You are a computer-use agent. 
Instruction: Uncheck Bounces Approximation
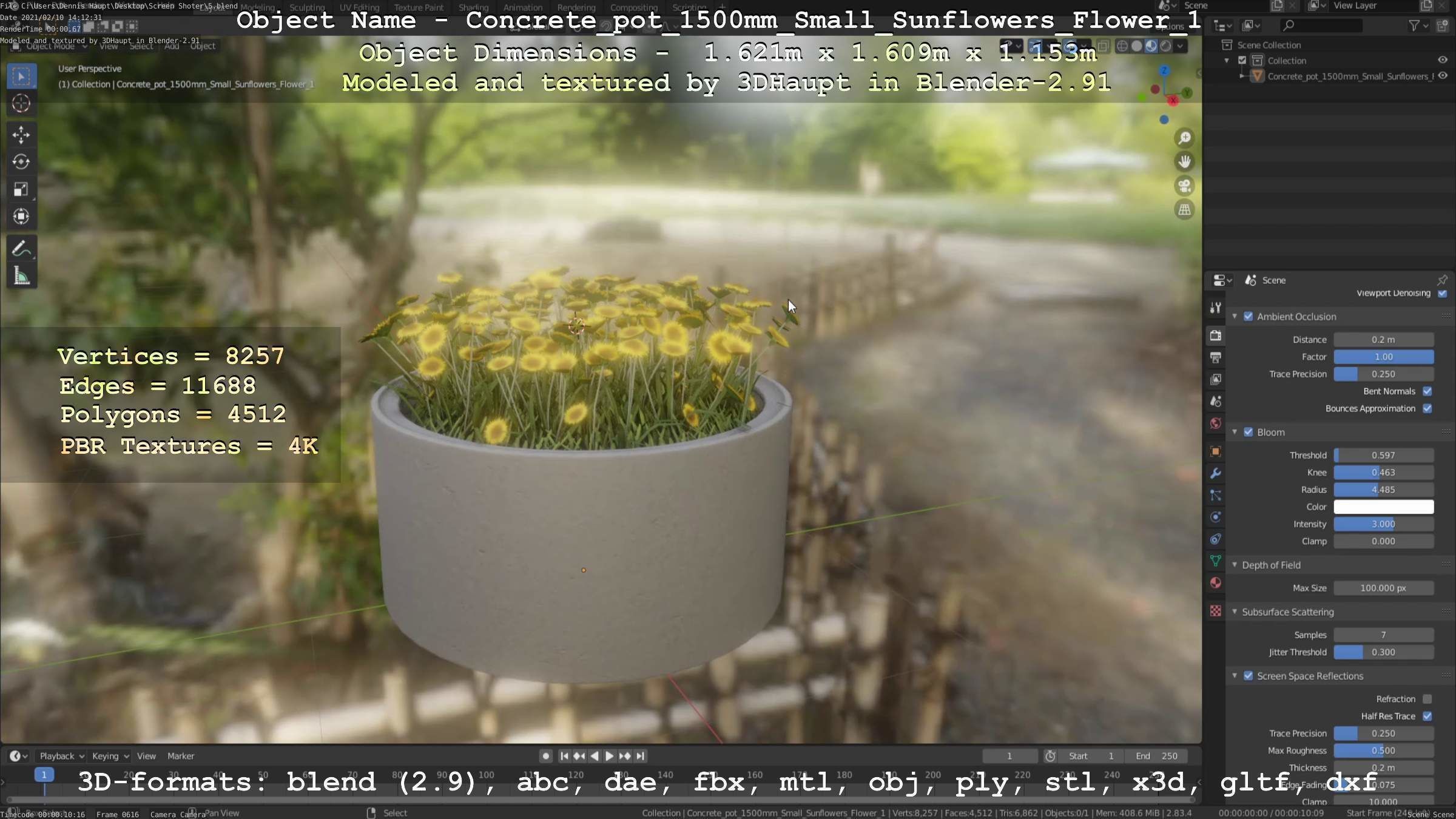(x=1427, y=408)
